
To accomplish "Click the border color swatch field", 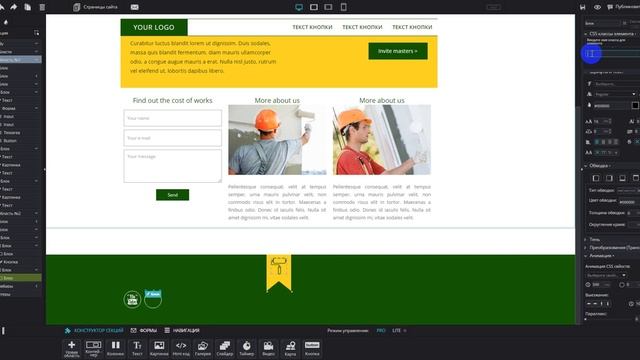I will coord(628,202).
